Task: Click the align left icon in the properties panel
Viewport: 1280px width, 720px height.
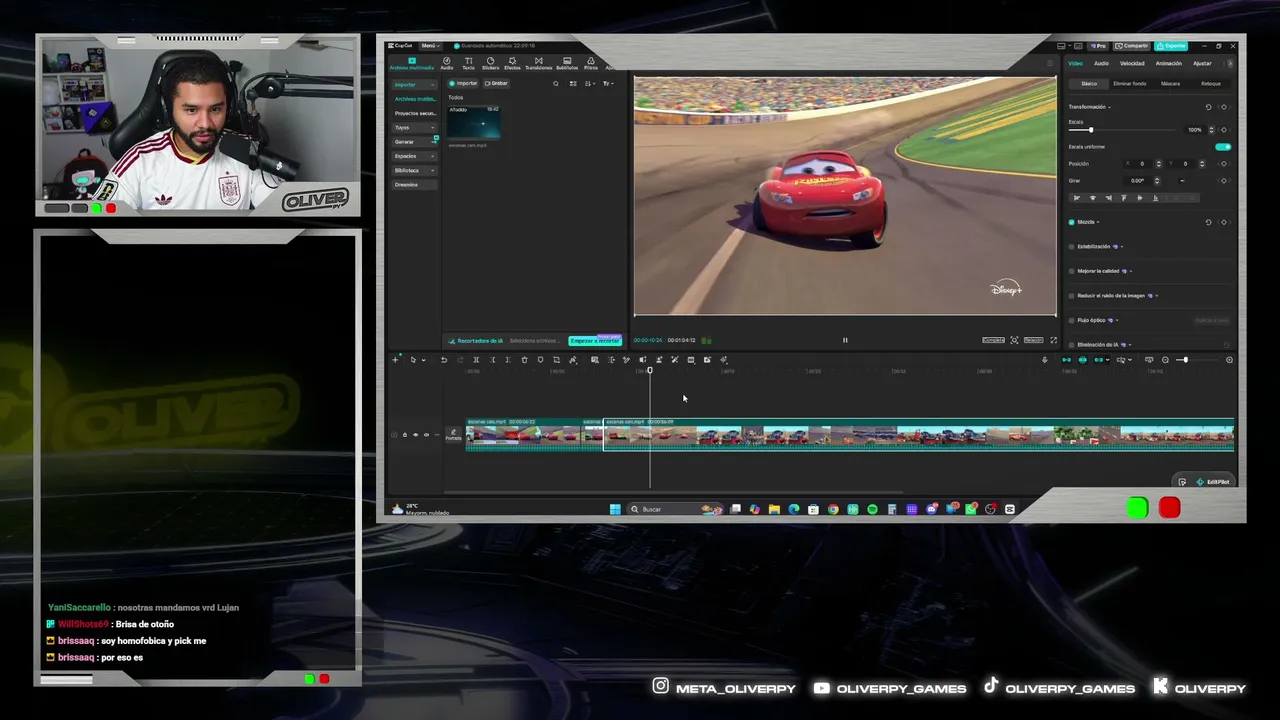Action: pyautogui.click(x=1076, y=198)
